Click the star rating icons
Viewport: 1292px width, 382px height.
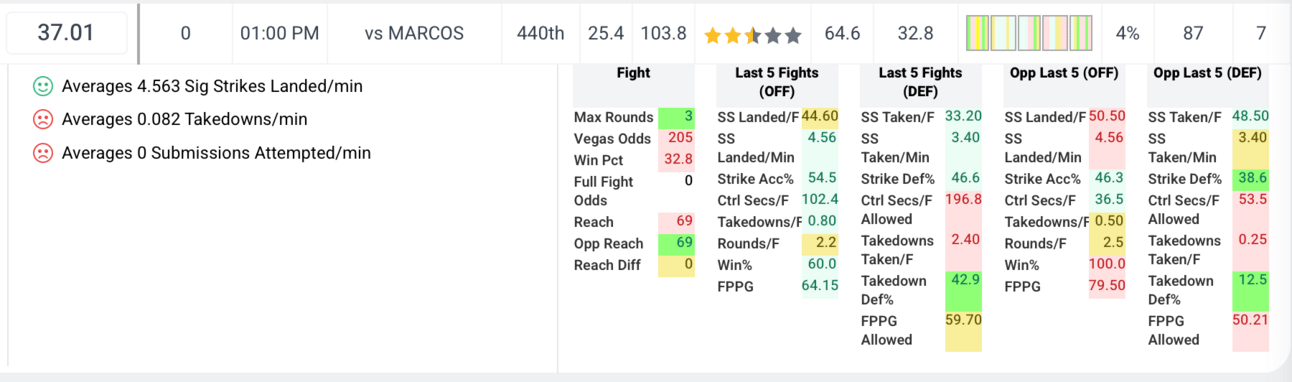coord(753,35)
